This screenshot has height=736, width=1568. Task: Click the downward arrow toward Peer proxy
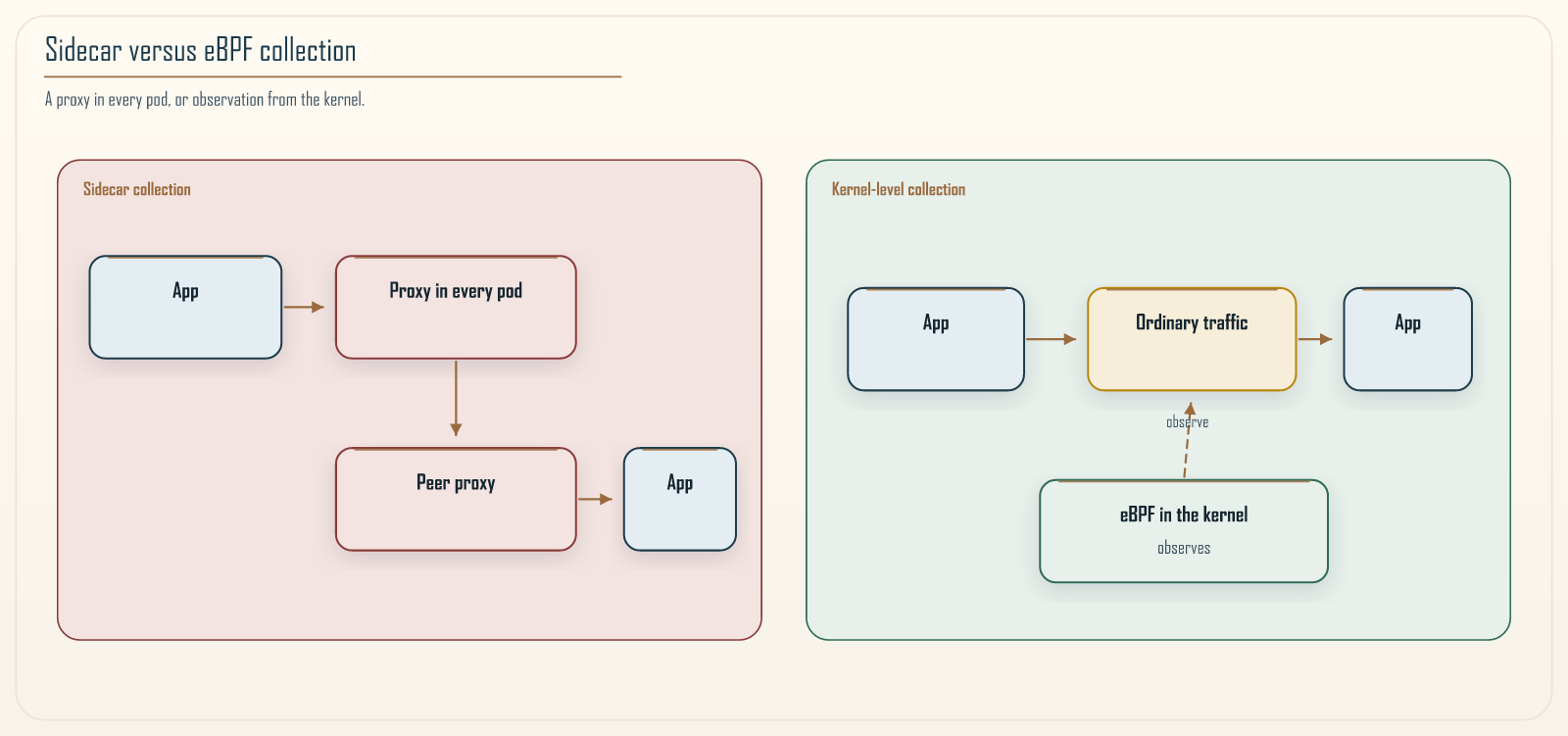click(x=456, y=398)
